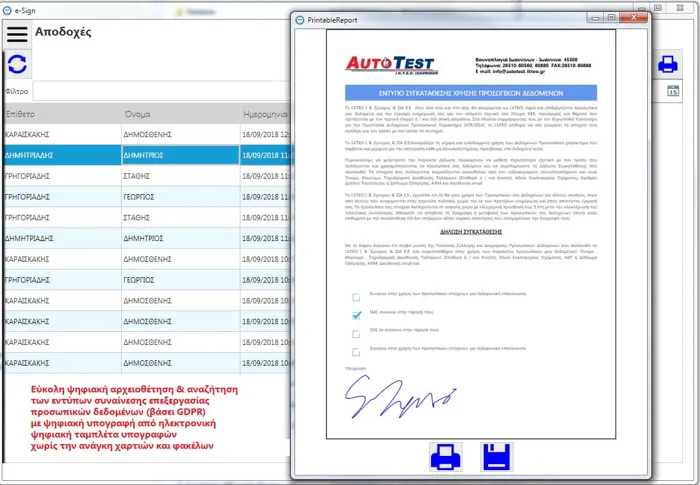Click the blue refresh arrows icon

(x=17, y=66)
